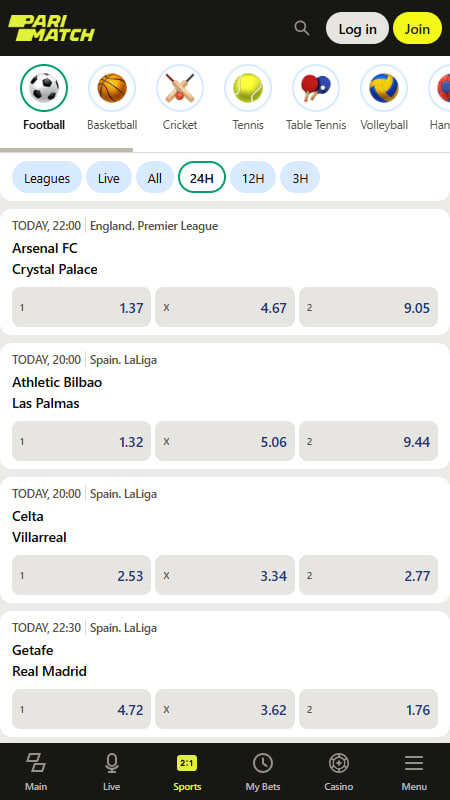Select the All time filter
Screen dimensions: 450x800
pyautogui.click(x=155, y=177)
